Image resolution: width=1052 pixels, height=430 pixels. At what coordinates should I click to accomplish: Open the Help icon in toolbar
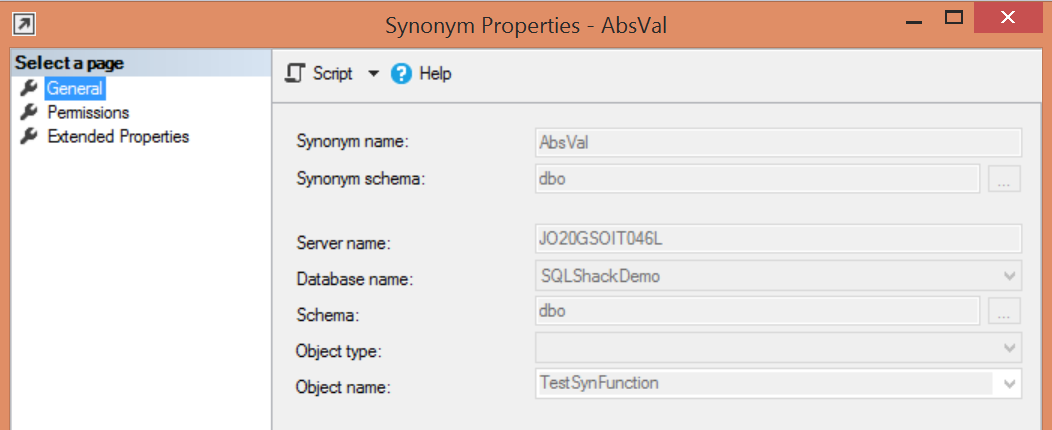402,74
